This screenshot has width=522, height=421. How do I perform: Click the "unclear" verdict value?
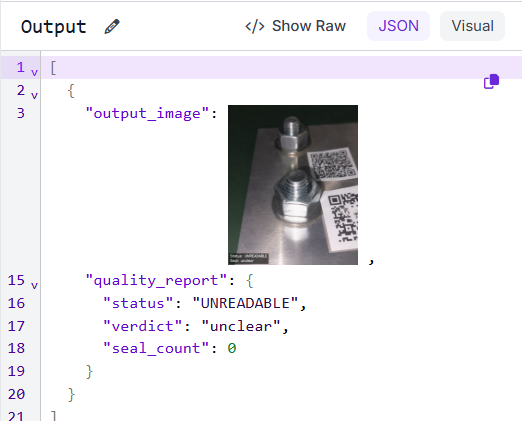coord(241,326)
